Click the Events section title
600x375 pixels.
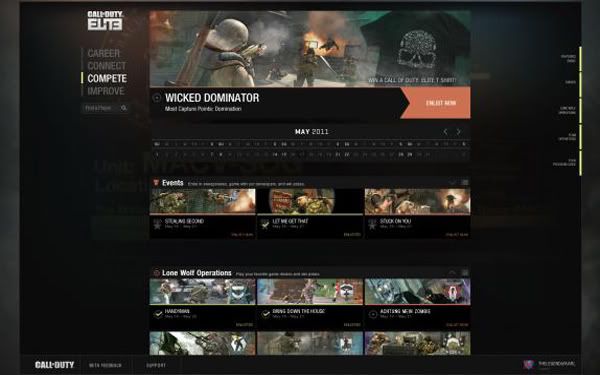click(x=173, y=183)
